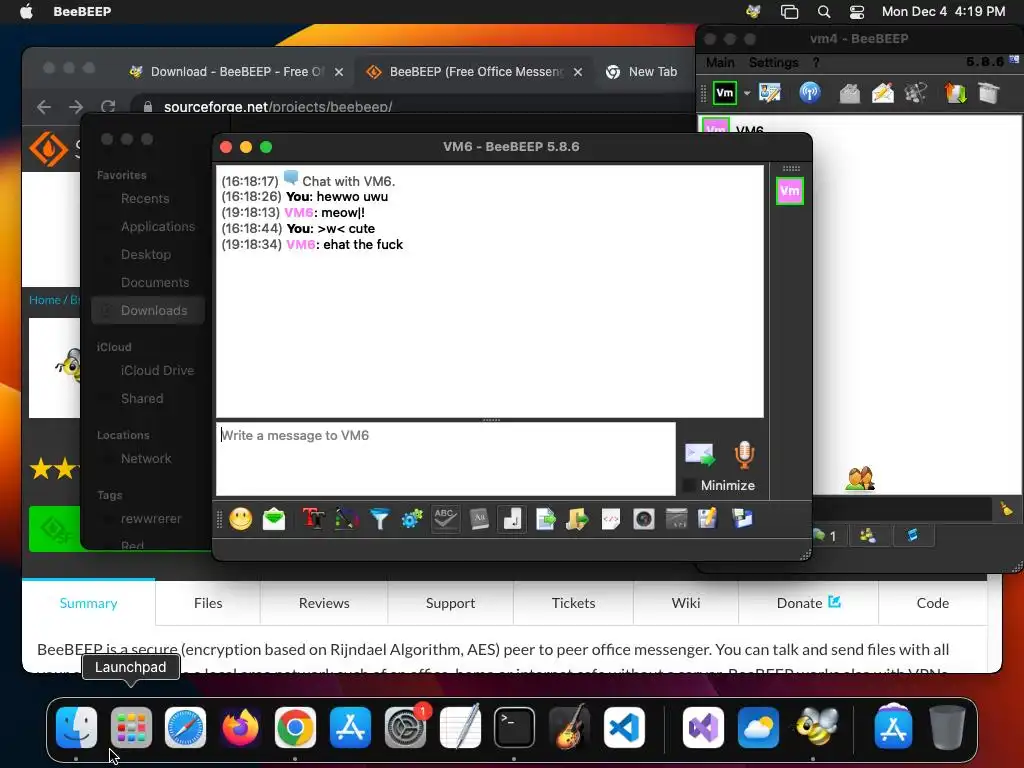
Task: Click the file transfer arrows icon in vm4
Action: pos(955,93)
